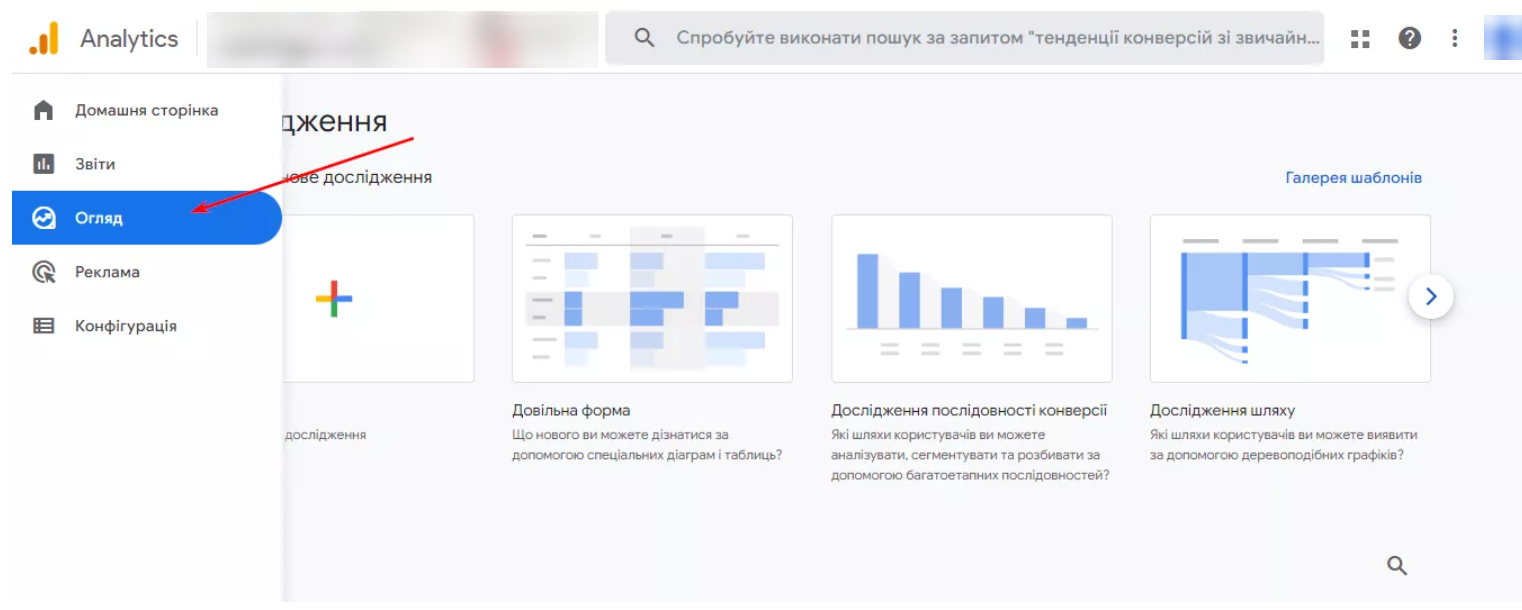This screenshot has width=1522, height=610.
Task: Click the magnifier icon at bottom right
Action: coord(1397,566)
